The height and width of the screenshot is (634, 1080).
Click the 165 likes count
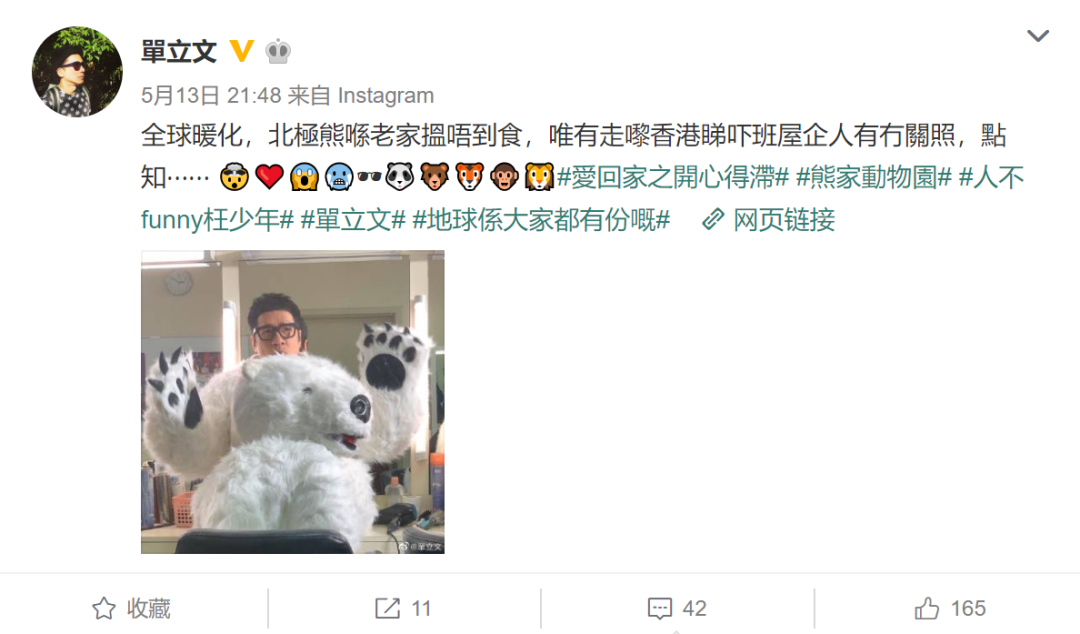point(968,609)
